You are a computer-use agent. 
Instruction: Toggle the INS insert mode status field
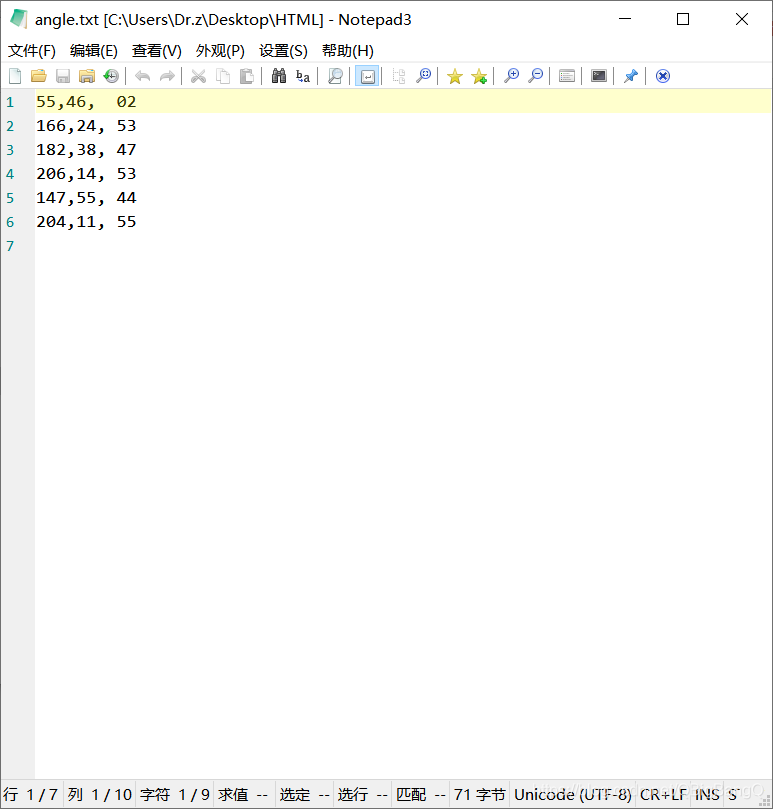707,795
